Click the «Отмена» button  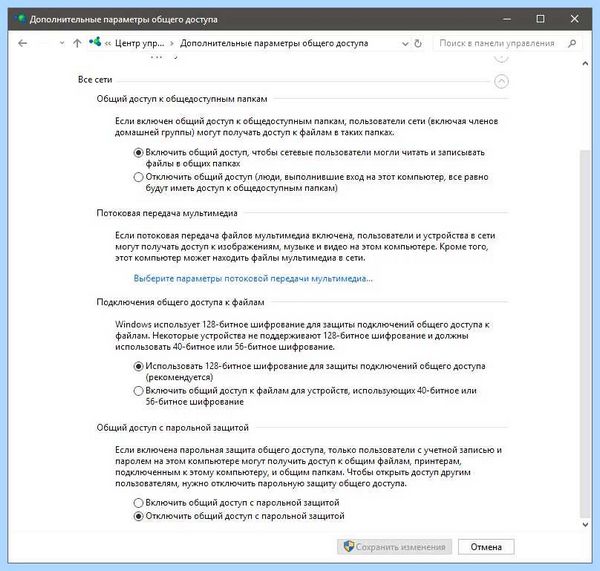(486, 547)
